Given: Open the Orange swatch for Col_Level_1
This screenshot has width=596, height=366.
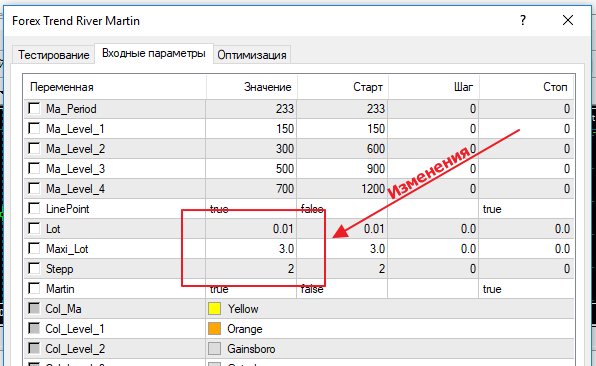Looking at the screenshot, I should point(214,329).
